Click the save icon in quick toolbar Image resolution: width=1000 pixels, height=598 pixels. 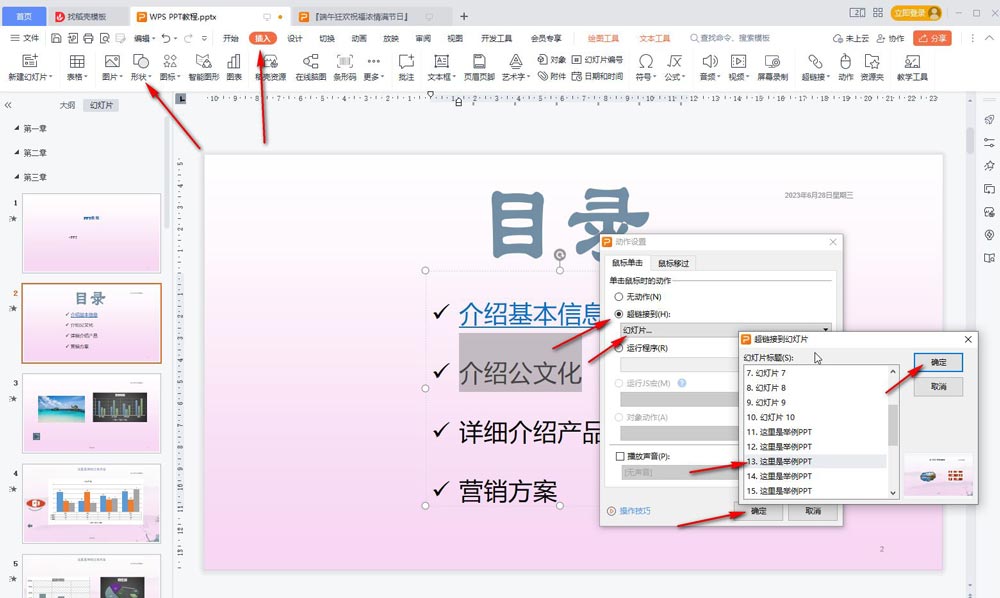[56, 38]
